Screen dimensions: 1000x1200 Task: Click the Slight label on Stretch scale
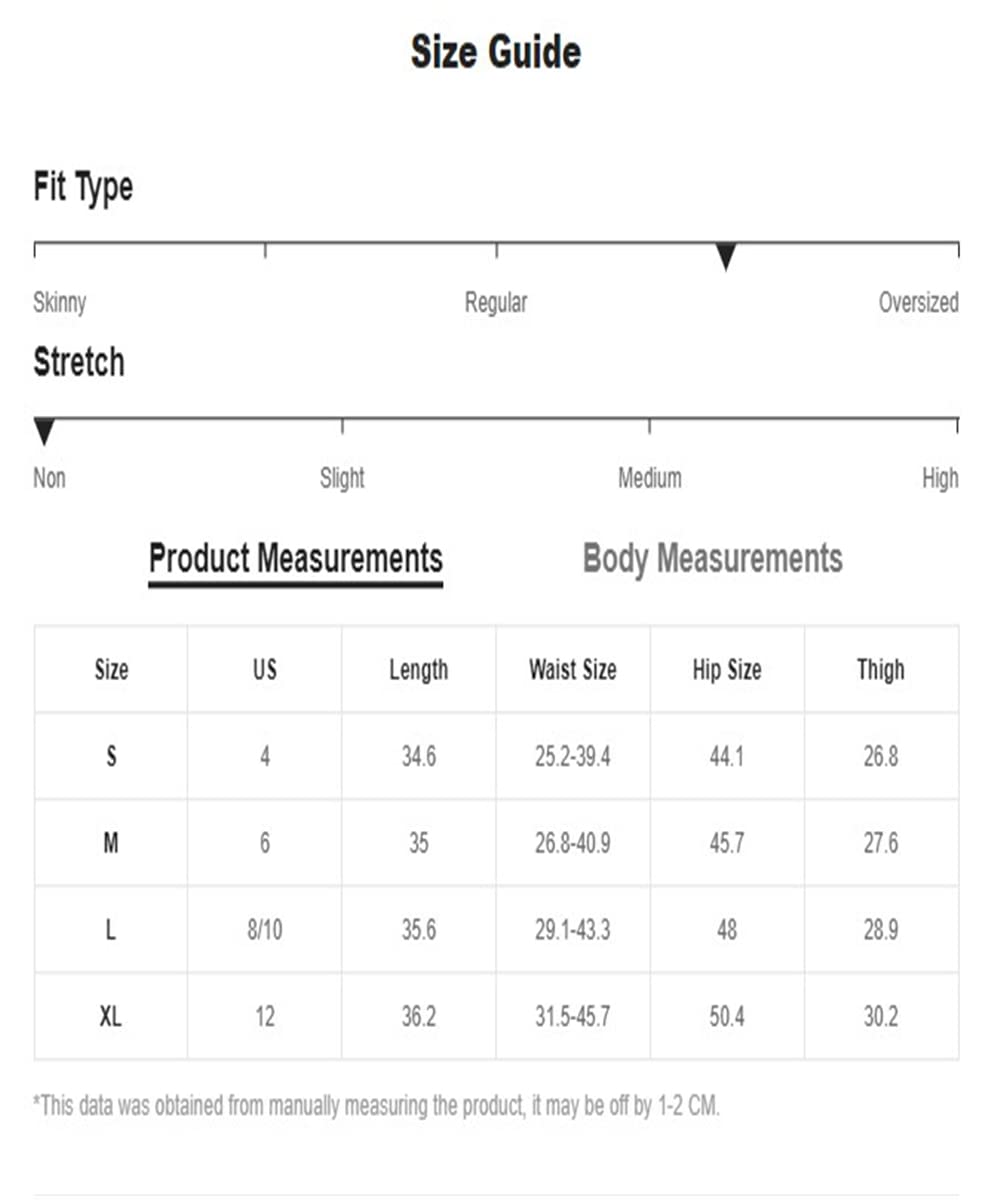pyautogui.click(x=342, y=478)
